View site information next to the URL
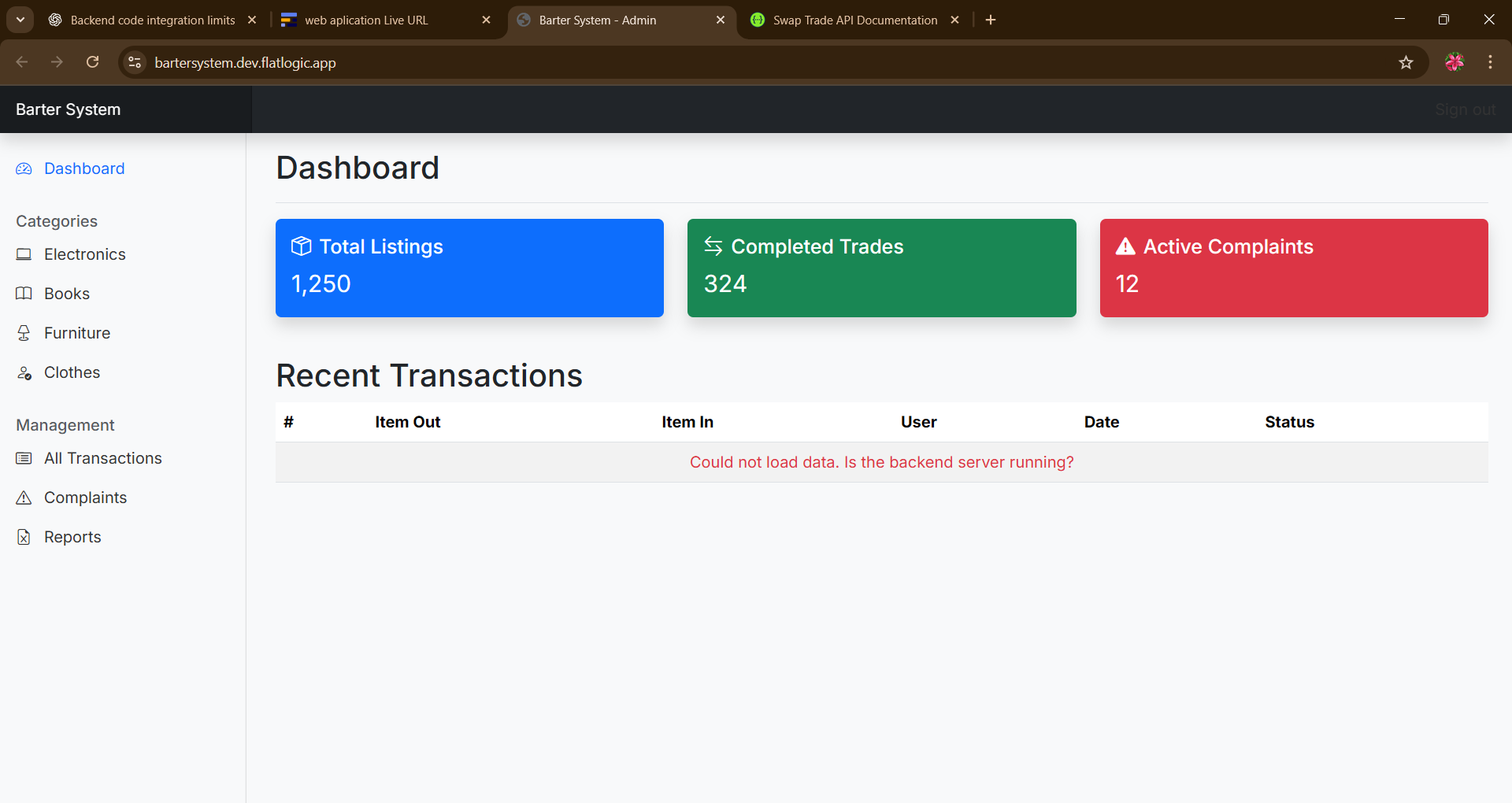The image size is (1512, 803). (x=135, y=62)
